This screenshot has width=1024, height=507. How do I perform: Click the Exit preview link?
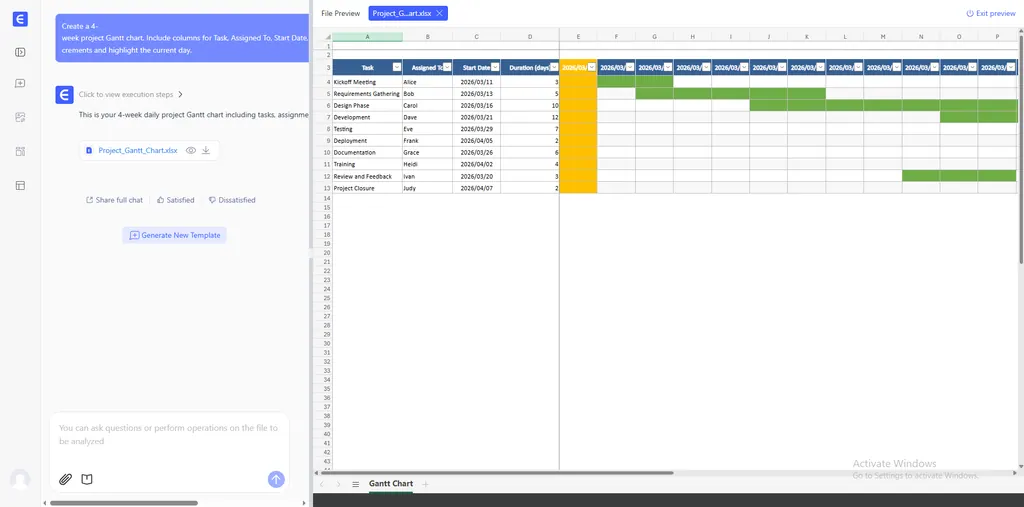click(990, 13)
